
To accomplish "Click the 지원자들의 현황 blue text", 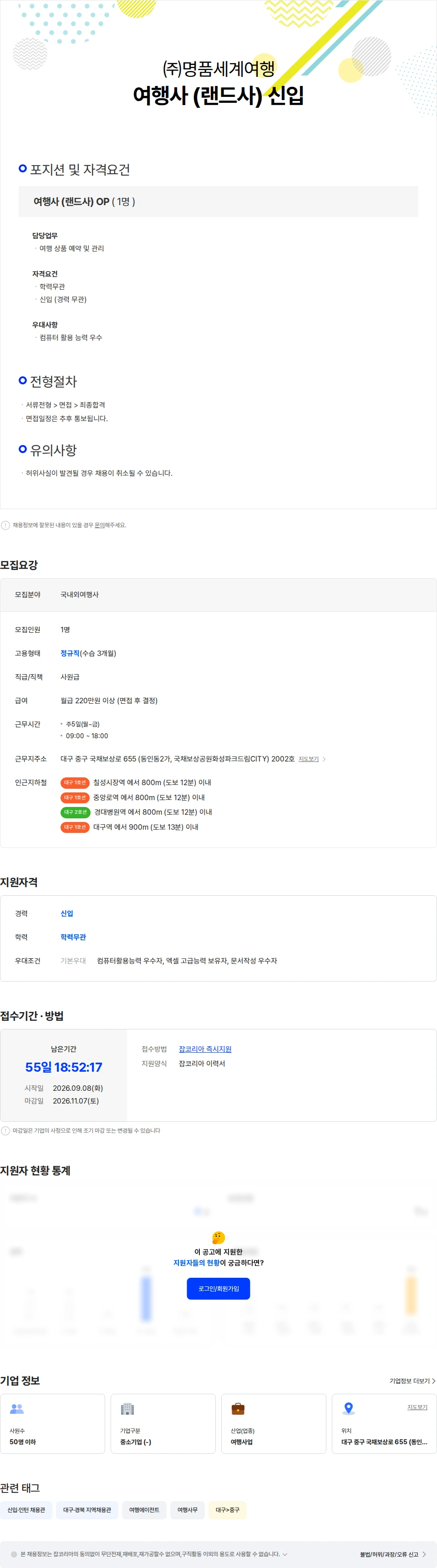I will coord(196,1263).
